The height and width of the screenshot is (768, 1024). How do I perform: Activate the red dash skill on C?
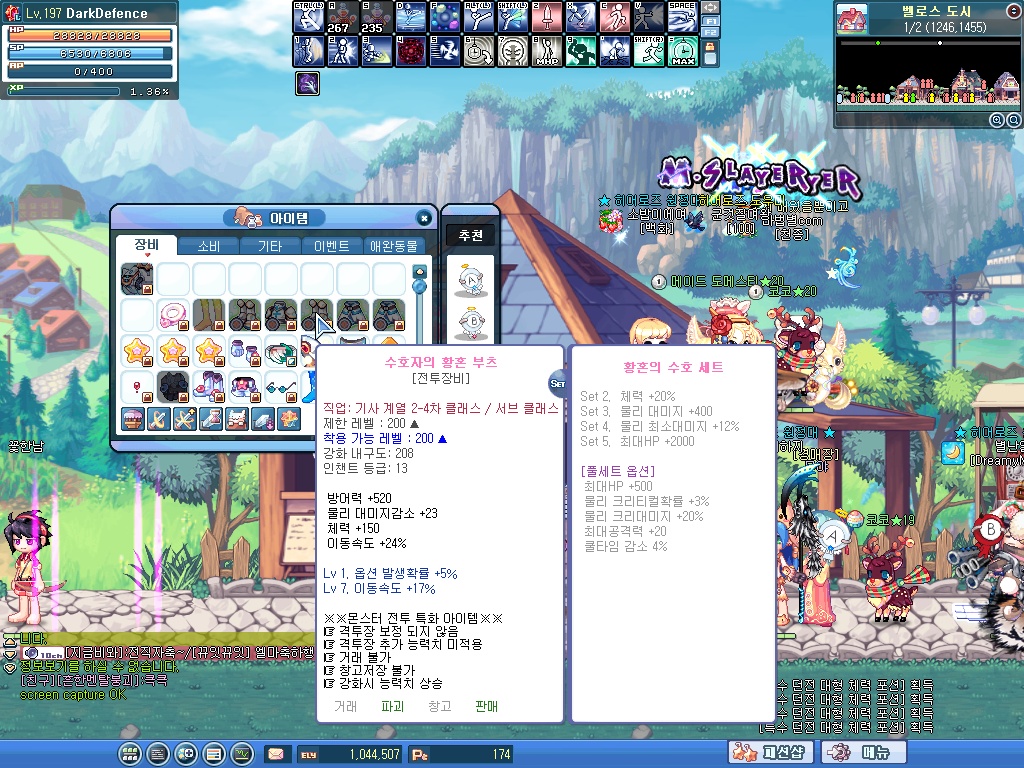click(615, 17)
